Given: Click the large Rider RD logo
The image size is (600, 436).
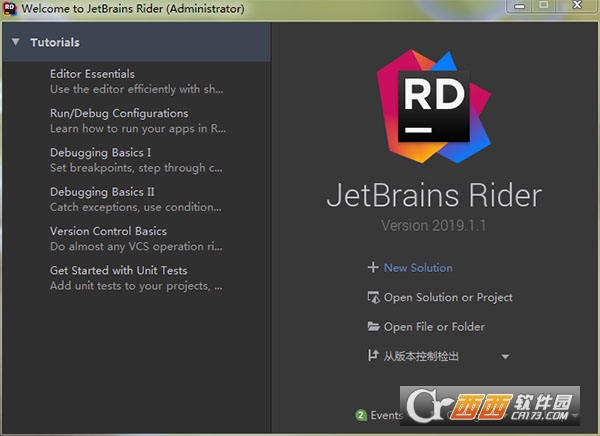Looking at the screenshot, I should (434, 106).
